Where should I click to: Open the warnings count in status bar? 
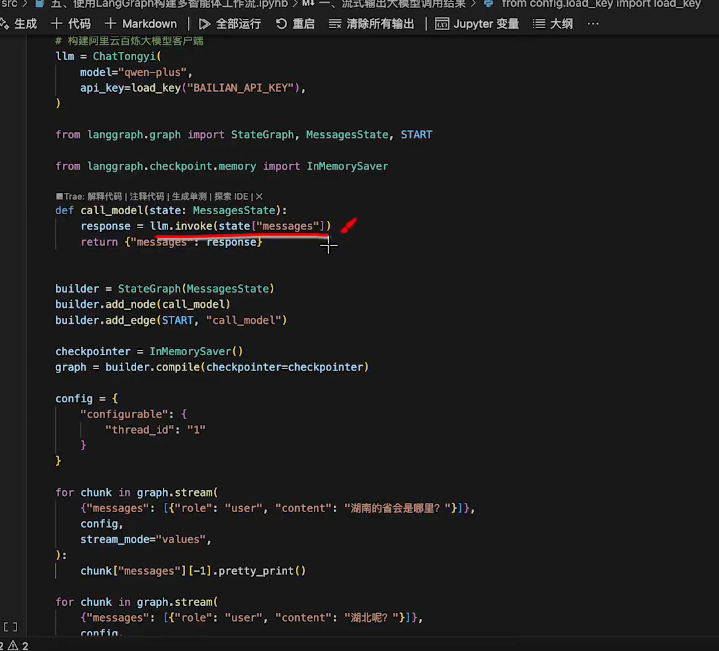[x=18, y=645]
